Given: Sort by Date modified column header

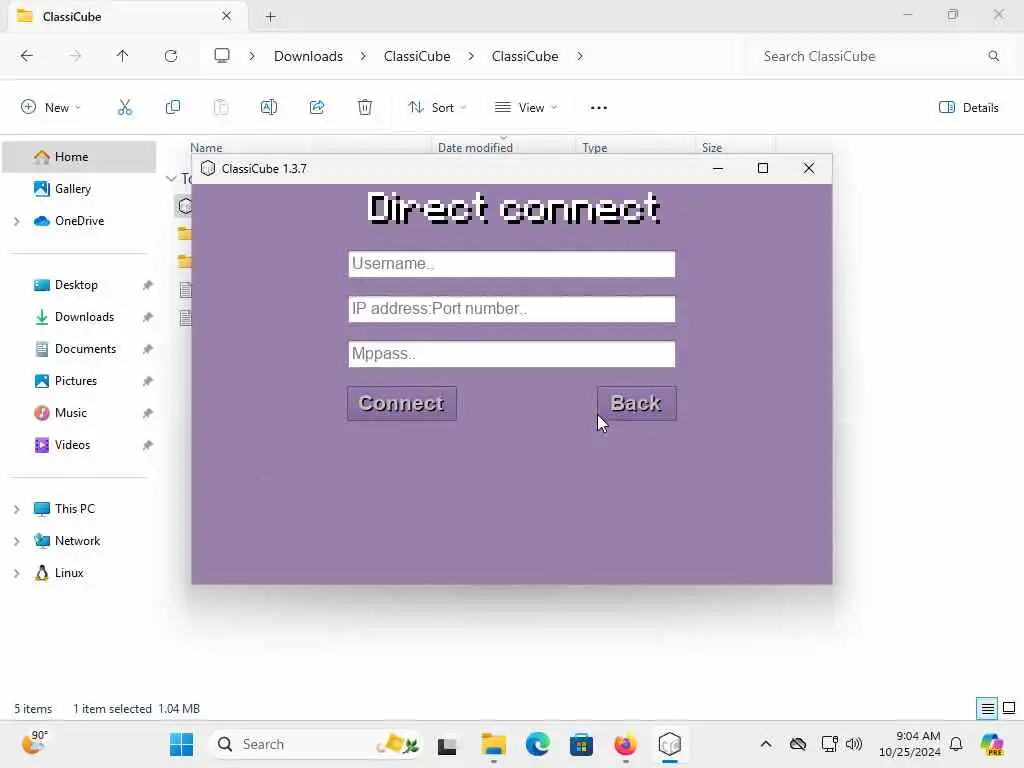Looking at the screenshot, I should 475,148.
